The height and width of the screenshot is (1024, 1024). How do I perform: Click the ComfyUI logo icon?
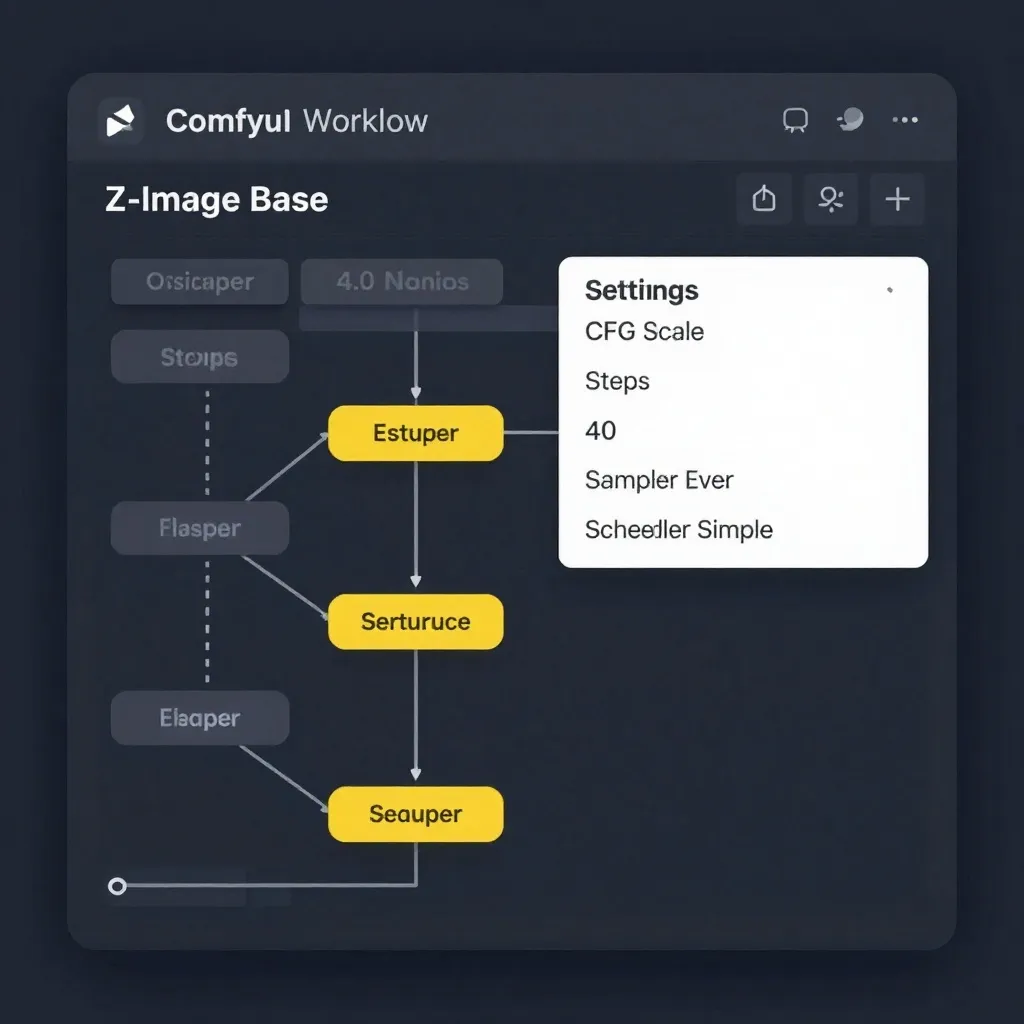pyautogui.click(x=122, y=120)
